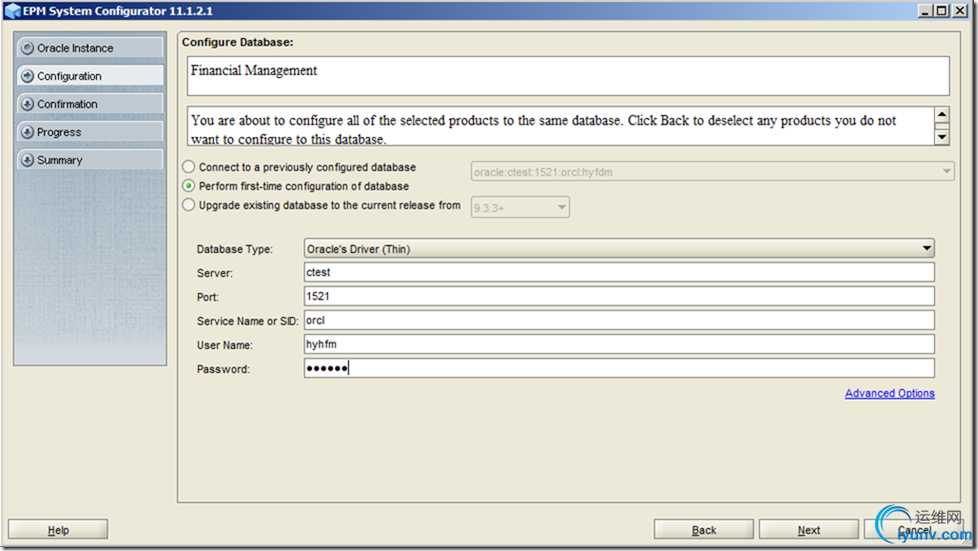Screen dimensions: 978x551
Task: Select the Summary step label
Action: 60,160
